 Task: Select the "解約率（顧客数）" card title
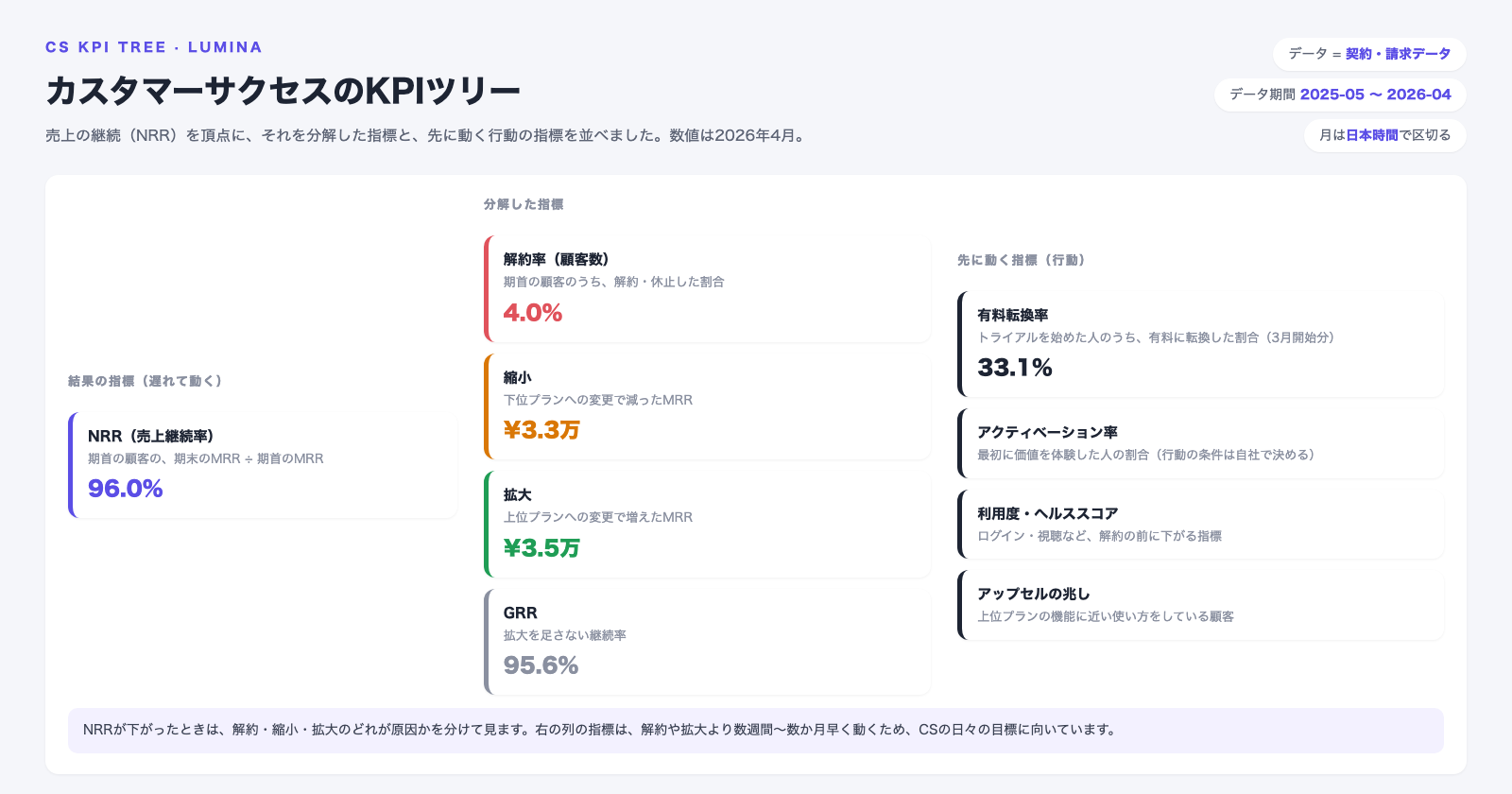(557, 259)
